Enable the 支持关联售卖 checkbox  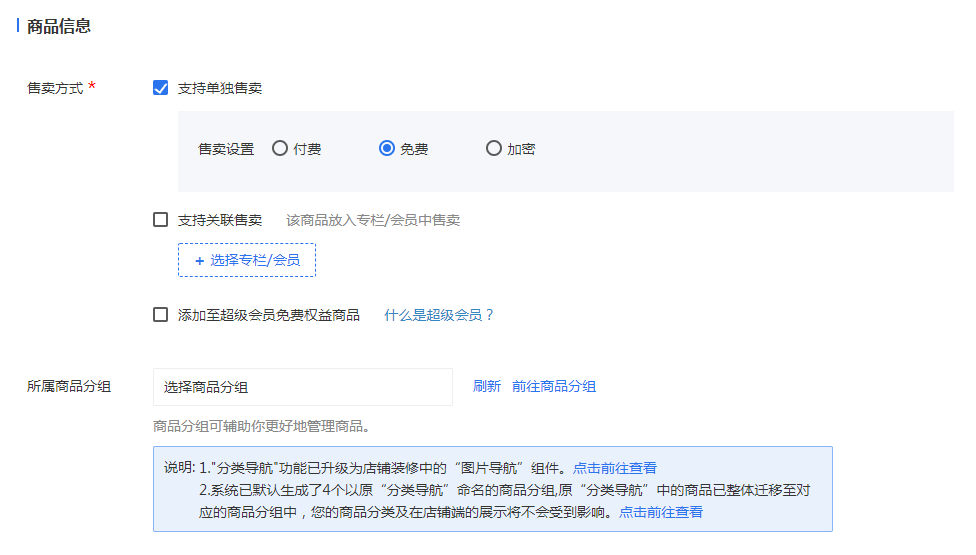161,220
